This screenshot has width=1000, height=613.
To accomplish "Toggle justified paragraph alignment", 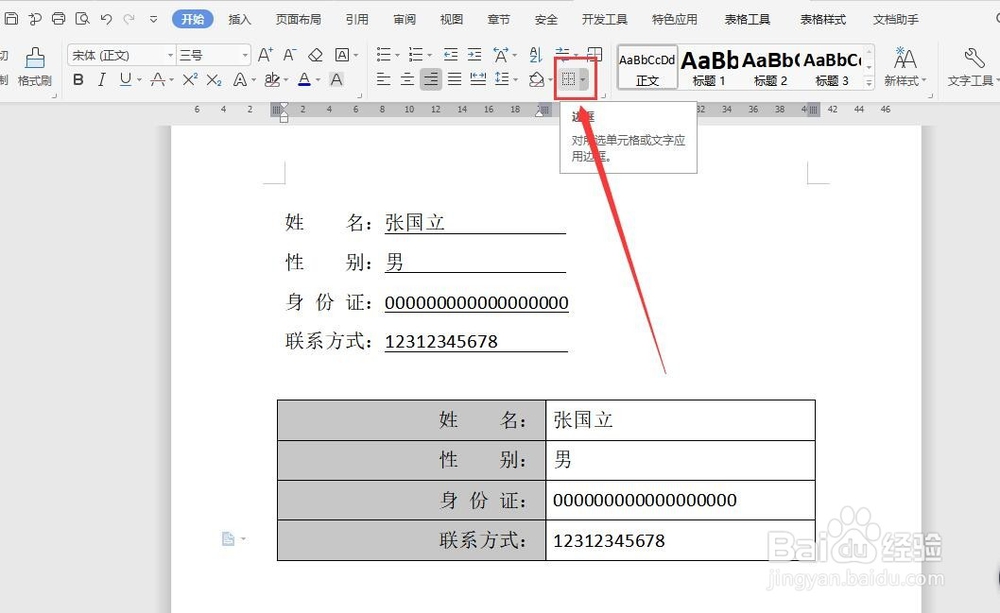I will coord(454,79).
